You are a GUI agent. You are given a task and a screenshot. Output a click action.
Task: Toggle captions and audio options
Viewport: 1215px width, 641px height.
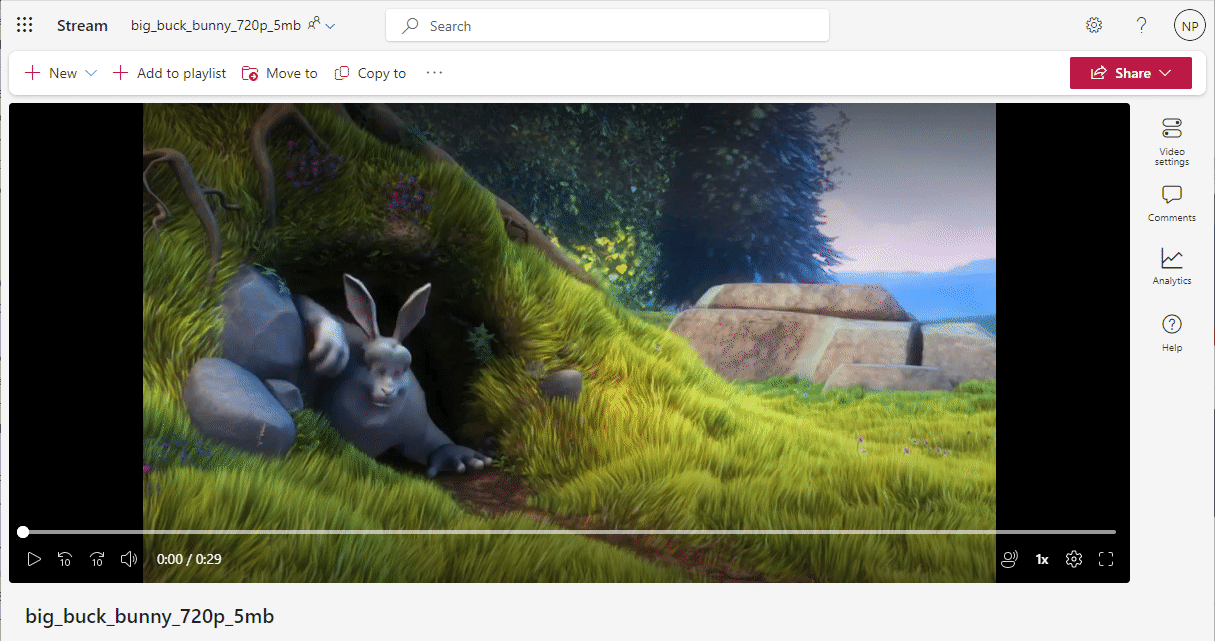[x=1009, y=559]
